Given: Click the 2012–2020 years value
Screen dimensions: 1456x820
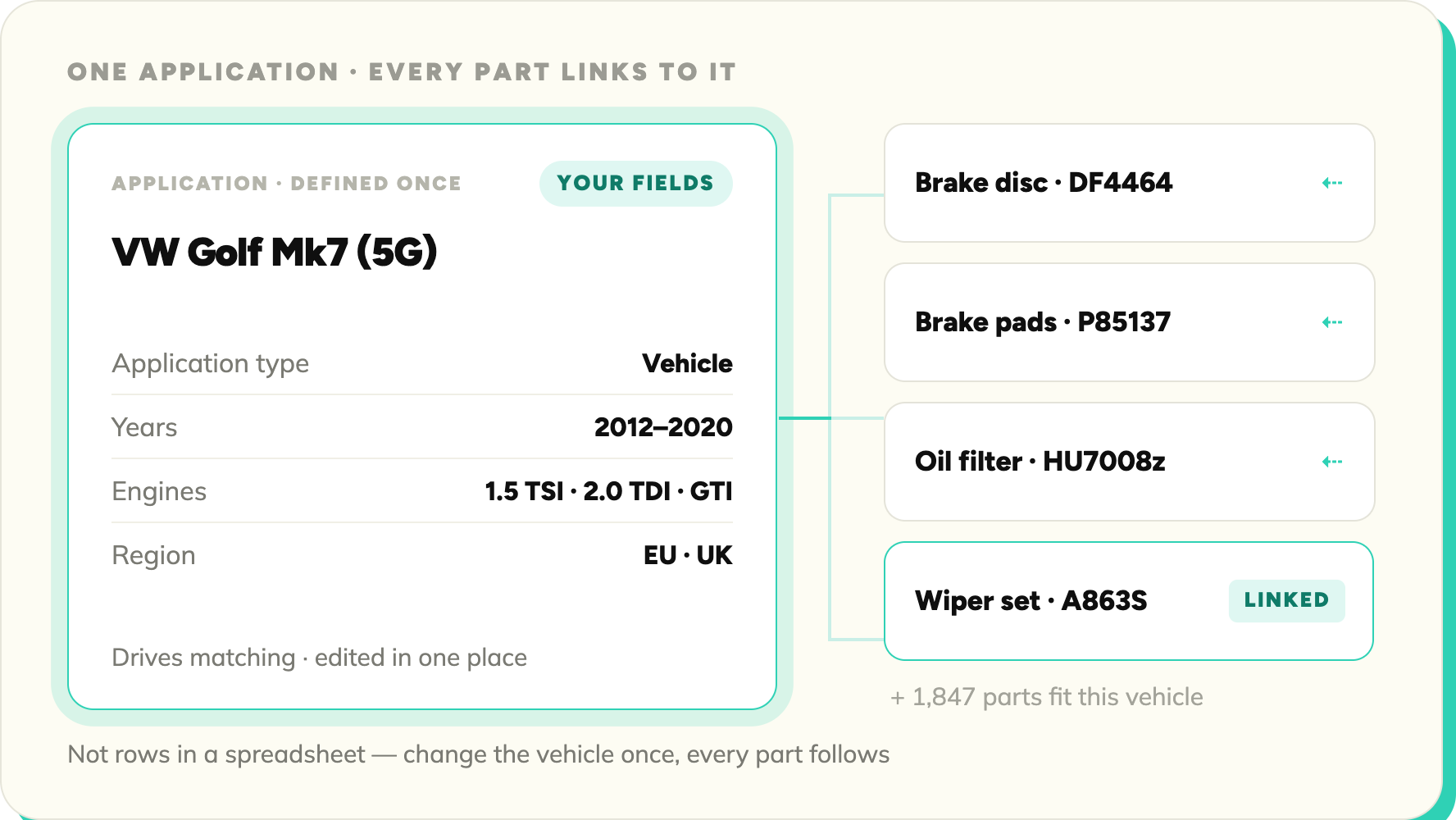Looking at the screenshot, I should click(x=663, y=427).
